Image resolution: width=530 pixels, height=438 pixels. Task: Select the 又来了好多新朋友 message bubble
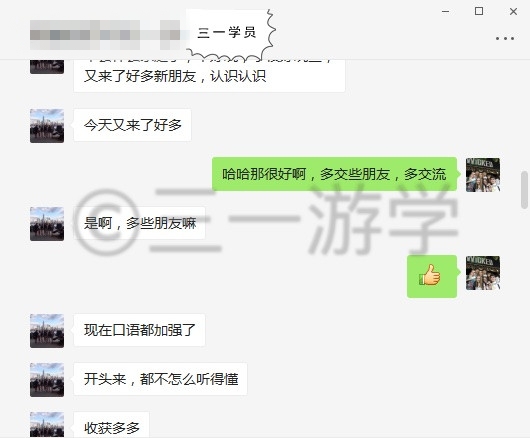pos(209,76)
